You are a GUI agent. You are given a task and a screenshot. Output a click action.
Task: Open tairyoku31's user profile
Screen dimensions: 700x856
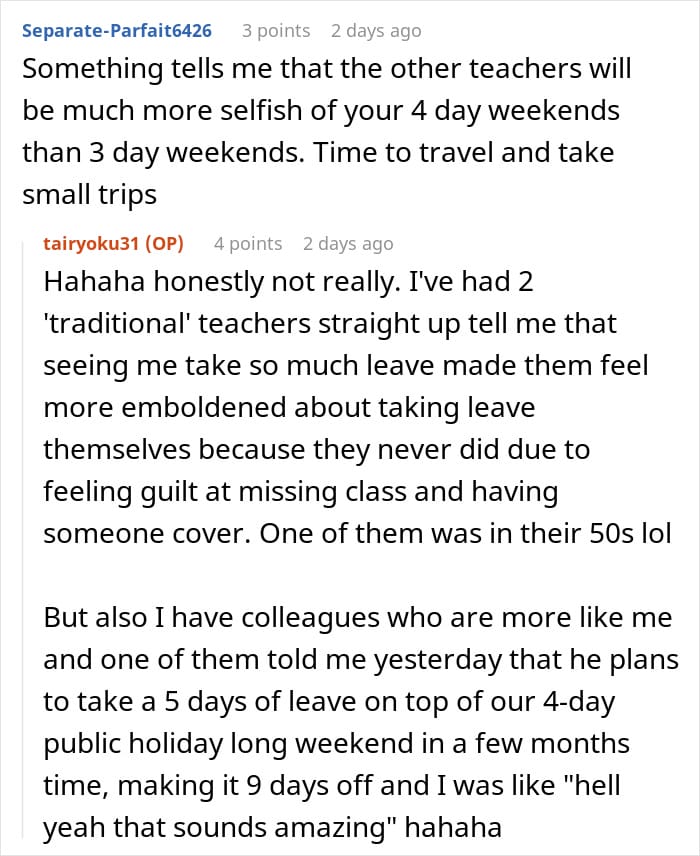[91, 243]
